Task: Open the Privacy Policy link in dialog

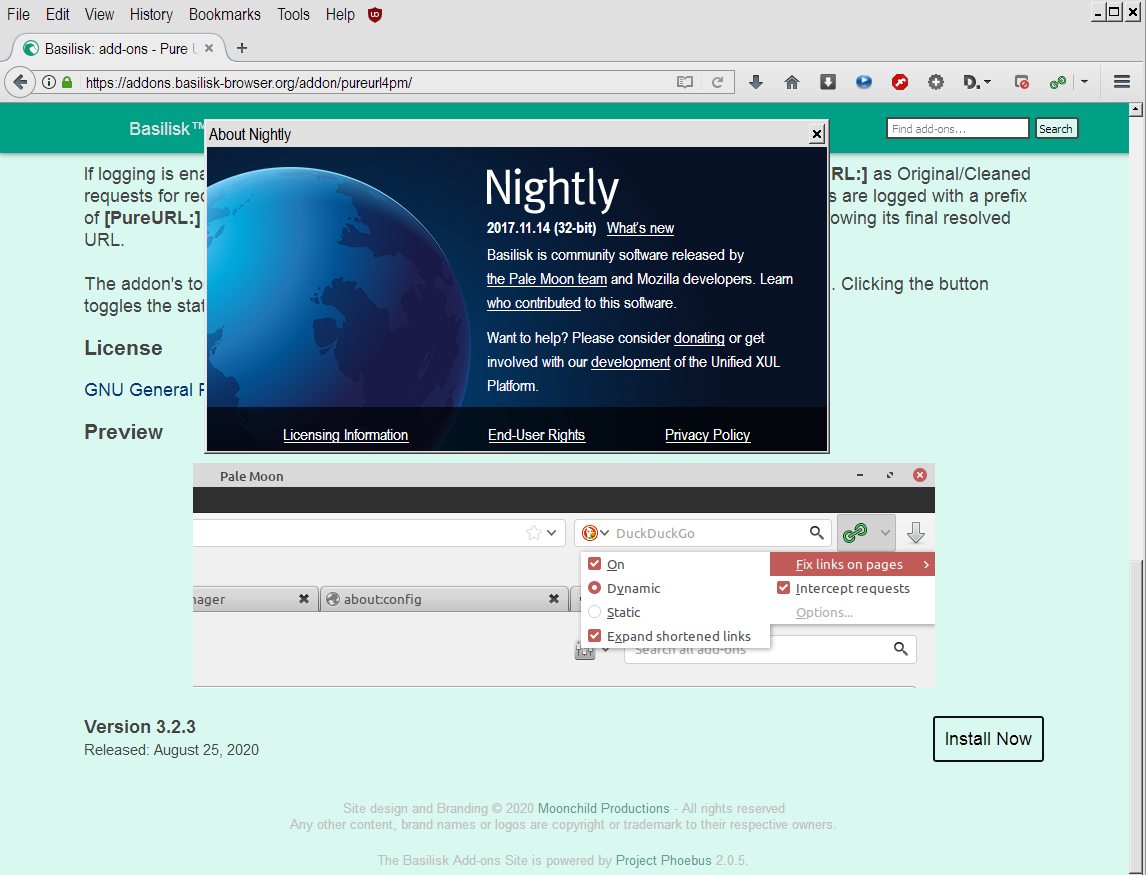Action: click(707, 435)
